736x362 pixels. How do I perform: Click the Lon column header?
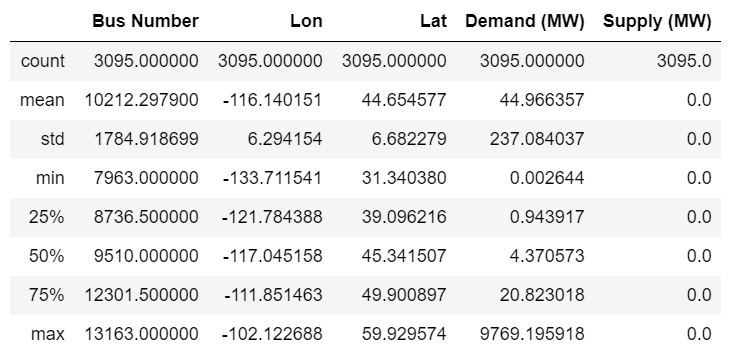coord(306,21)
